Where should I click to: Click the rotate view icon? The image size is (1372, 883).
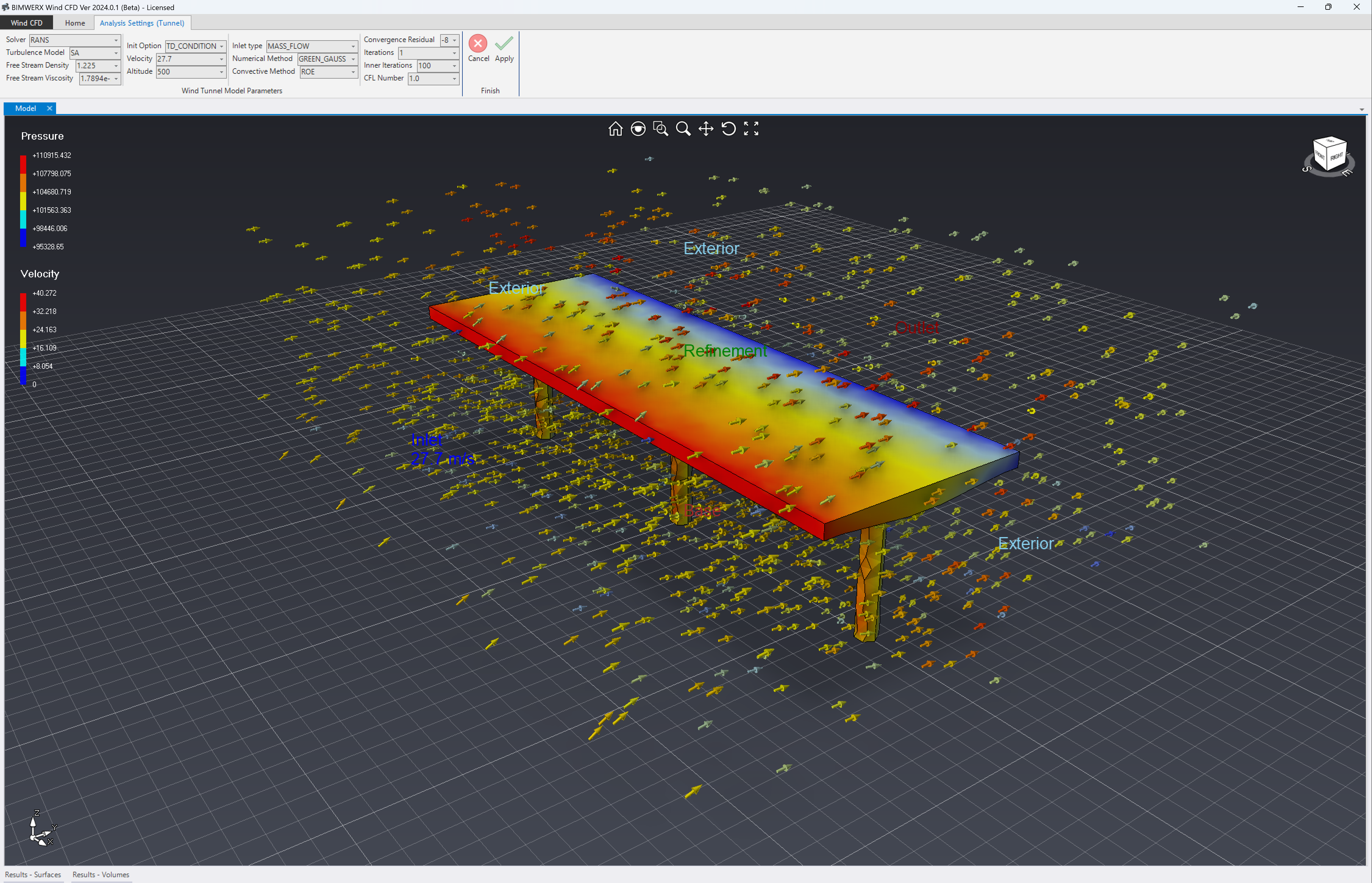(x=728, y=128)
